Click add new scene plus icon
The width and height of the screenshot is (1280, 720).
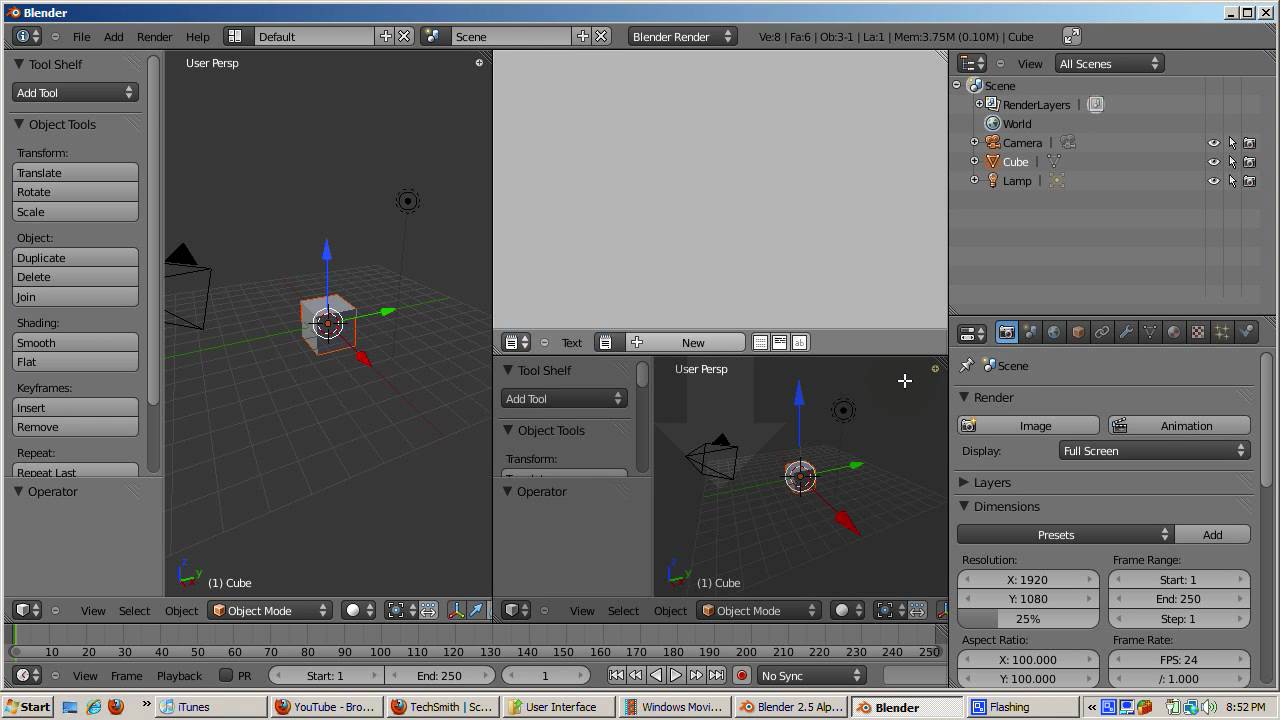click(583, 36)
